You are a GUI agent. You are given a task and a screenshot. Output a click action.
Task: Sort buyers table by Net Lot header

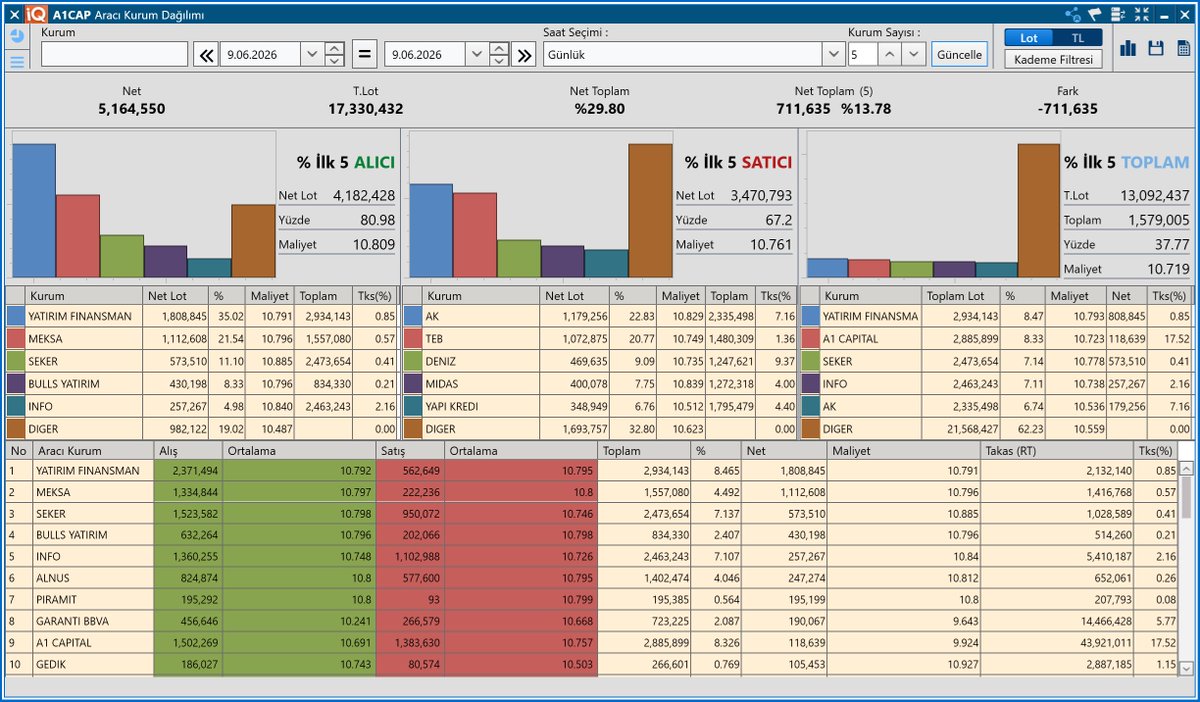pos(174,296)
